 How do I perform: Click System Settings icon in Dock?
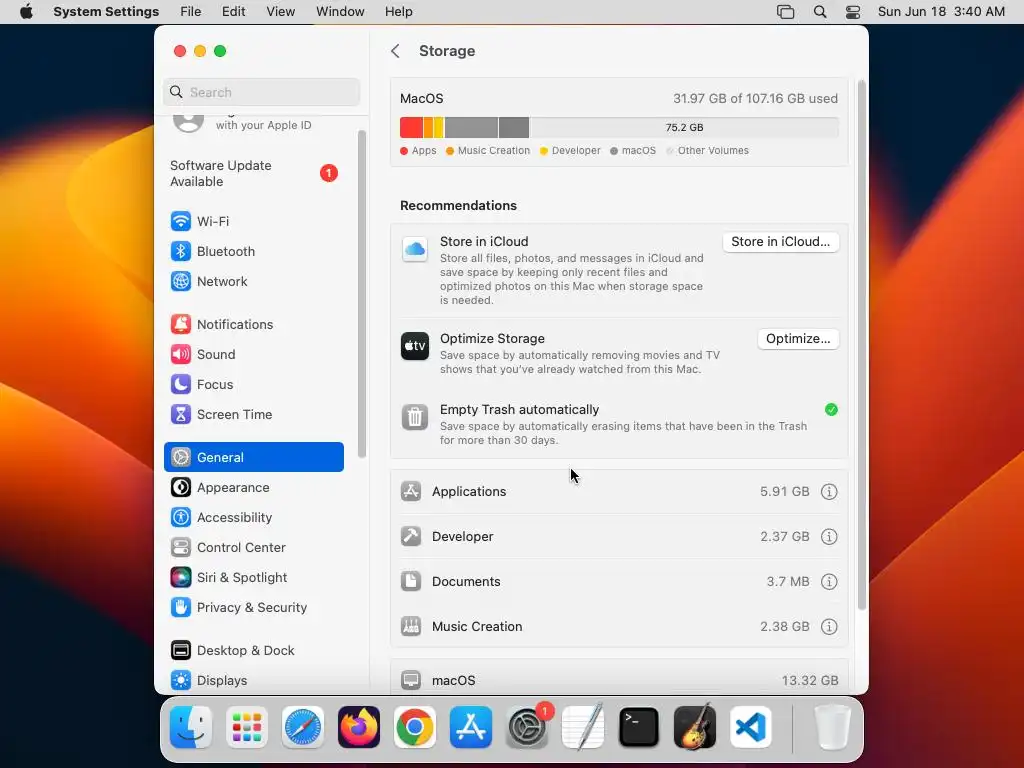pyautogui.click(x=527, y=727)
